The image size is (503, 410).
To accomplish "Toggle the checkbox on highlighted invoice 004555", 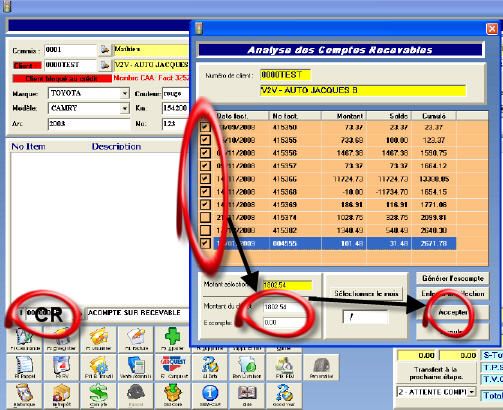I will [x=205, y=243].
